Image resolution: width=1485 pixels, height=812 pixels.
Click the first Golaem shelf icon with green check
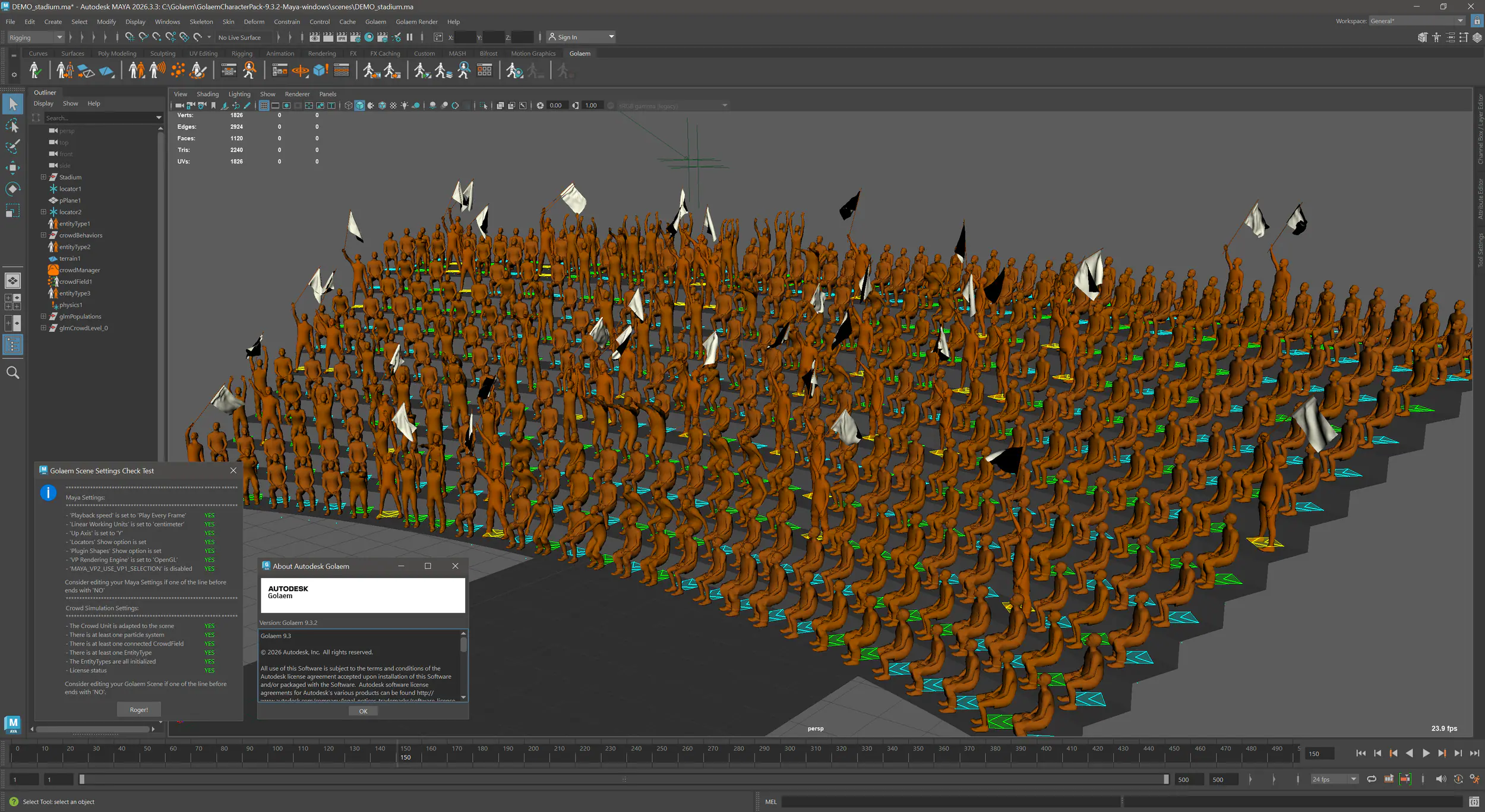(x=35, y=71)
